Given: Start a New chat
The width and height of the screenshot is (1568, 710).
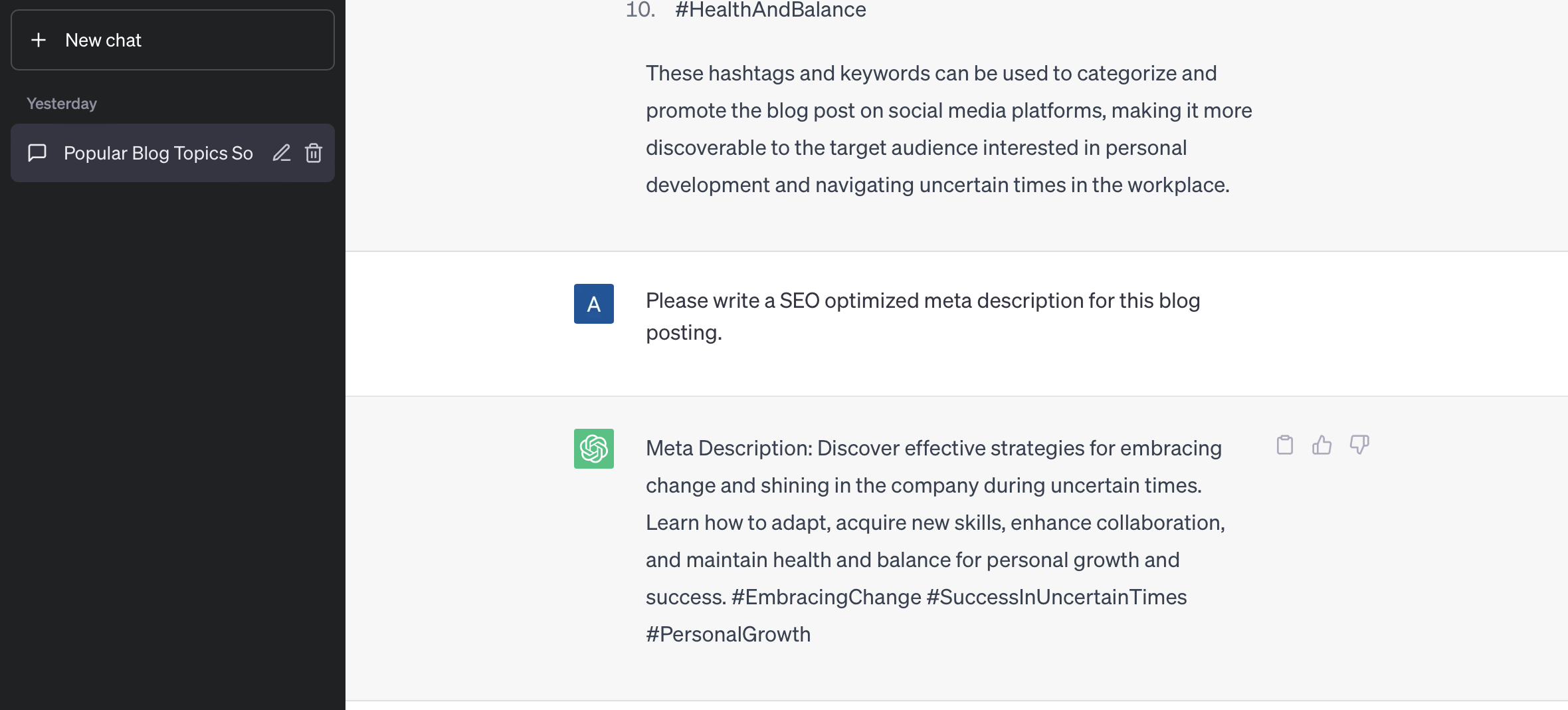Looking at the screenshot, I should pyautogui.click(x=173, y=40).
